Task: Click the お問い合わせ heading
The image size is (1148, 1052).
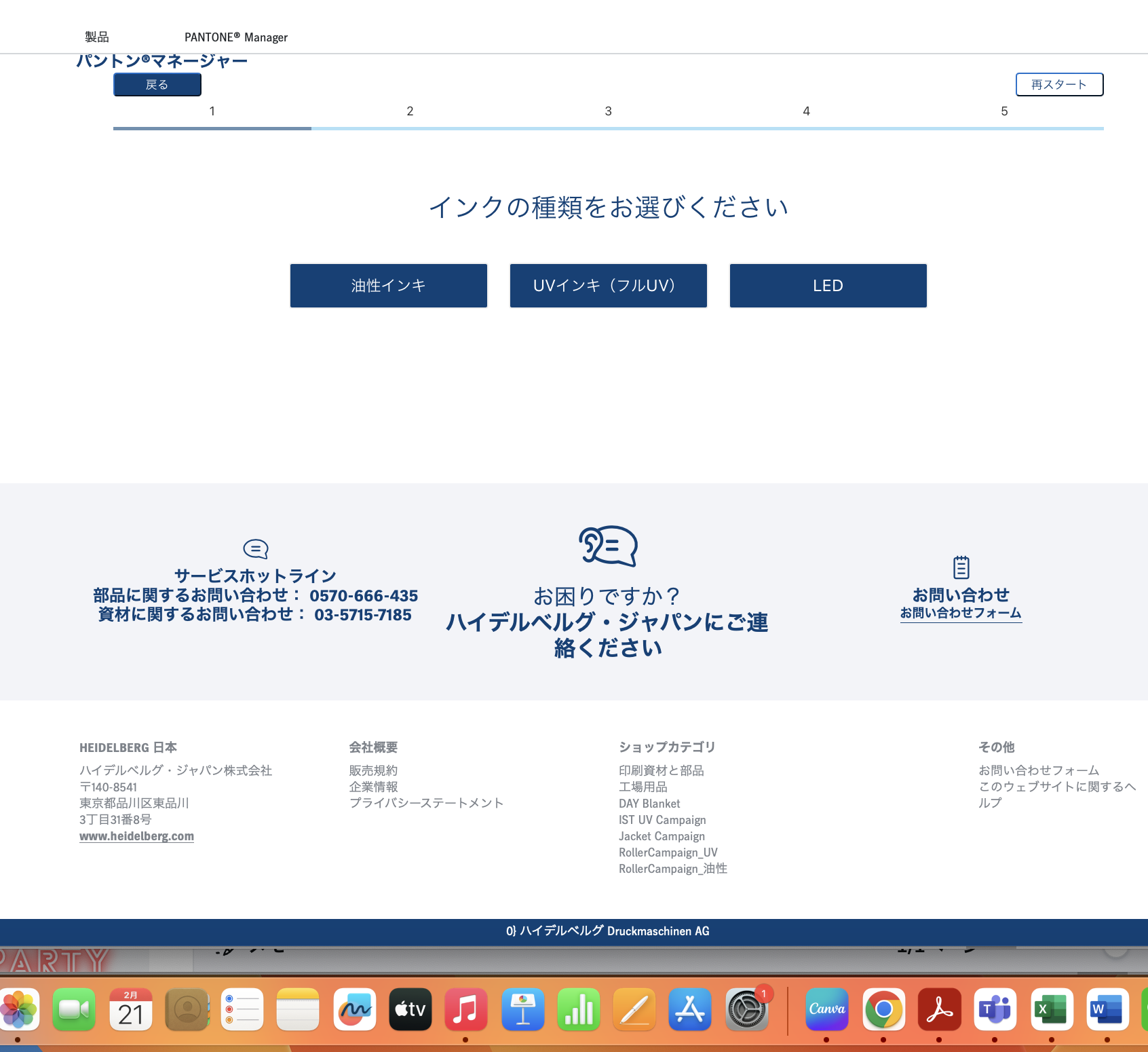Action: [x=961, y=595]
